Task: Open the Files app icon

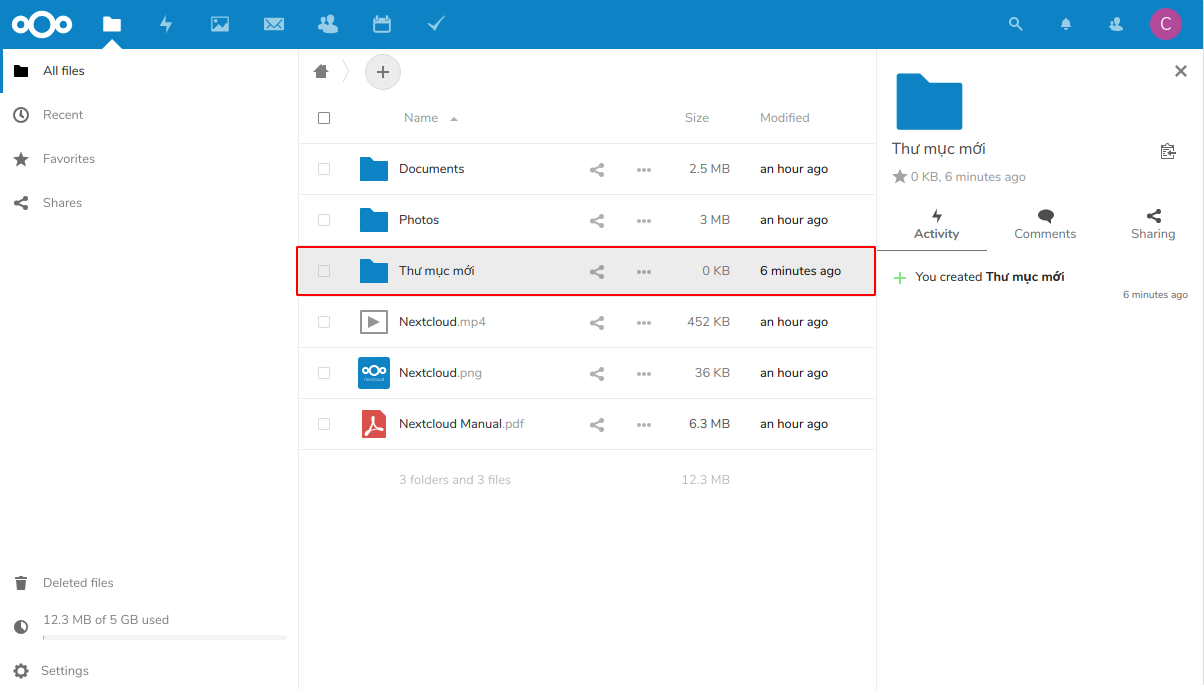Action: coord(112,24)
